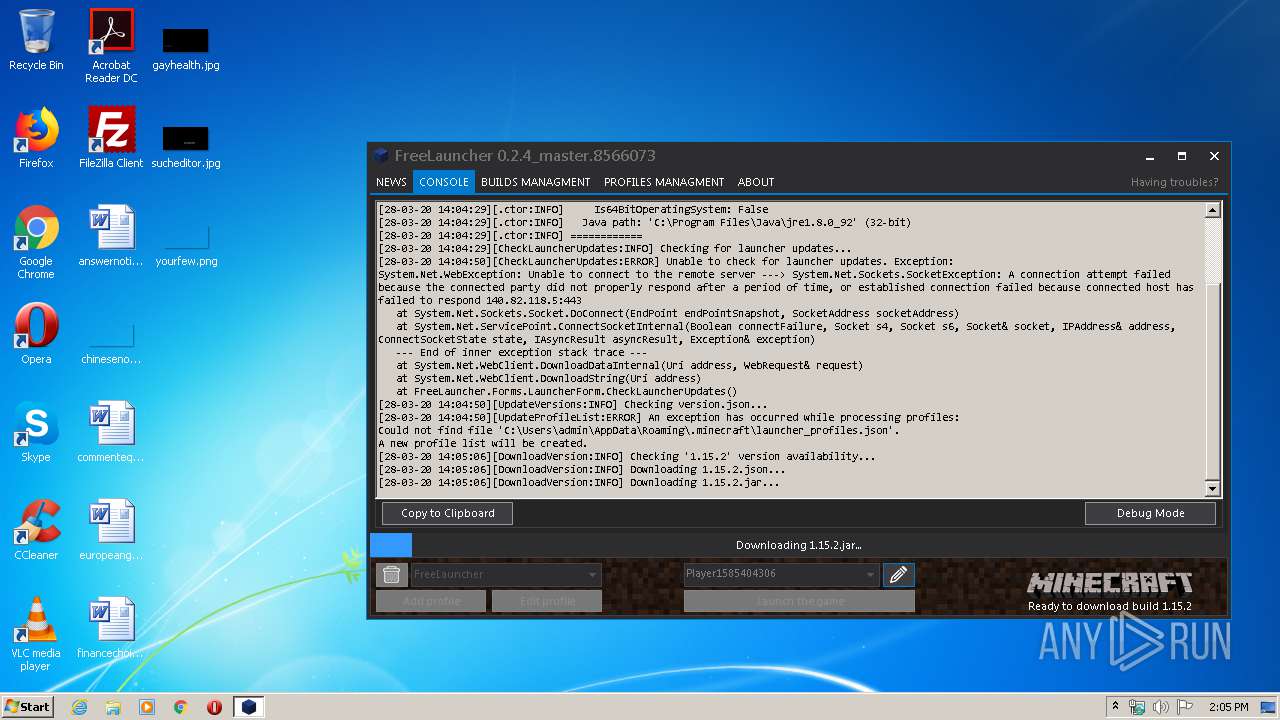
Task: Click the 2:05 PM taskbar clock
Action: coord(1229,707)
